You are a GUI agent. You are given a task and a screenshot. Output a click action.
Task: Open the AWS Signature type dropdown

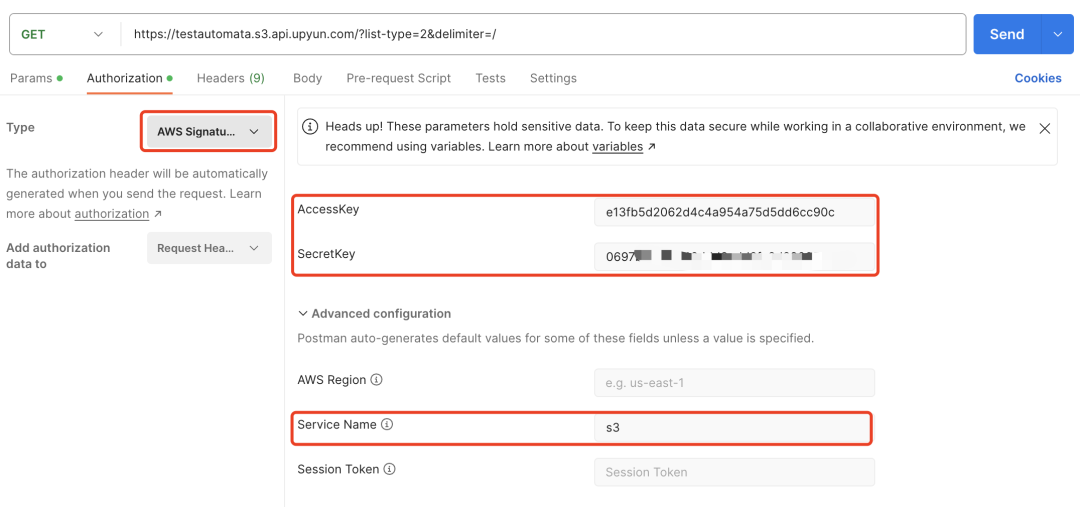point(209,132)
